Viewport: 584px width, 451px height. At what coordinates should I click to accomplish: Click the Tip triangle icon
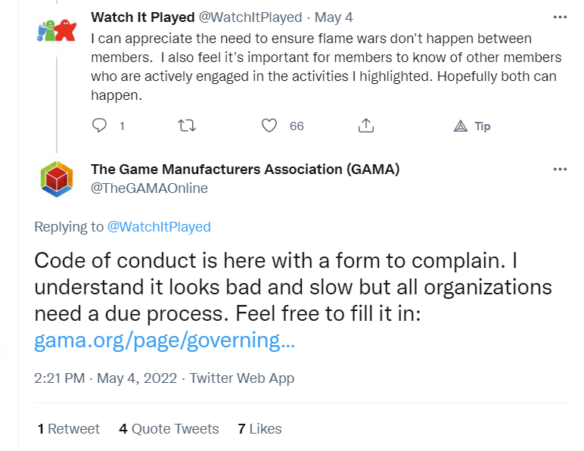pos(460,126)
